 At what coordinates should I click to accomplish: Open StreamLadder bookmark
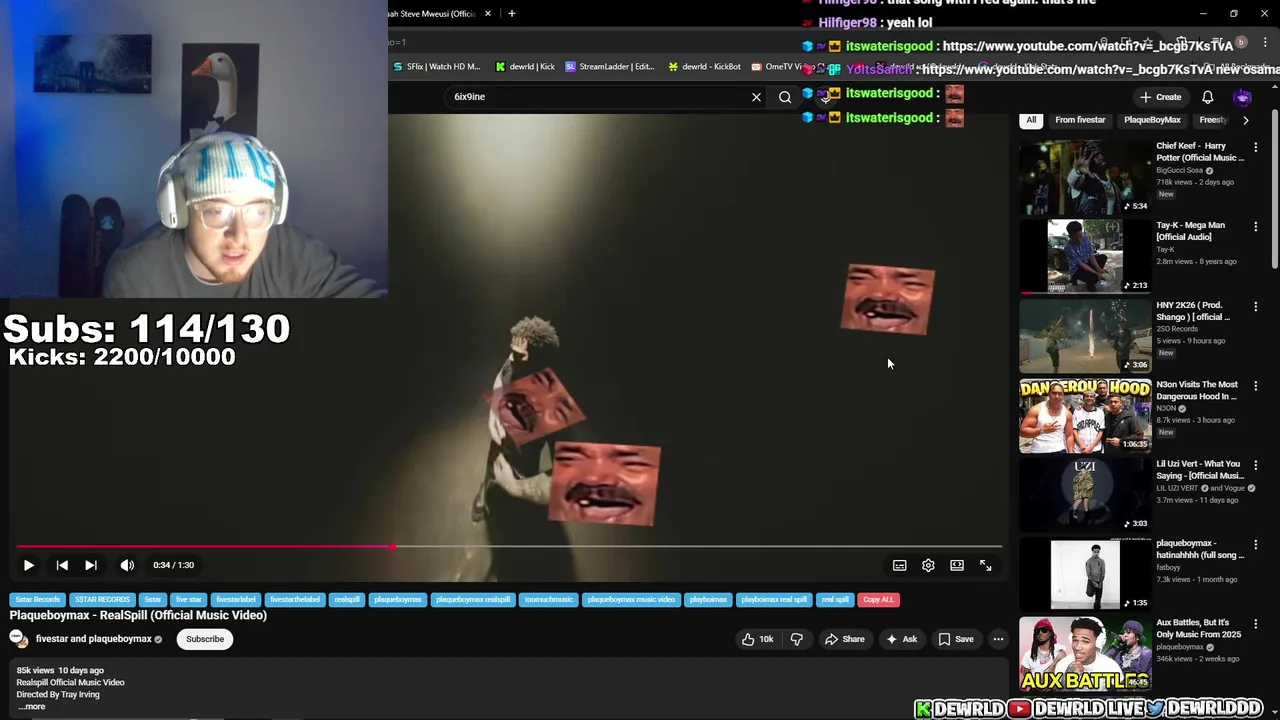[x=610, y=67]
